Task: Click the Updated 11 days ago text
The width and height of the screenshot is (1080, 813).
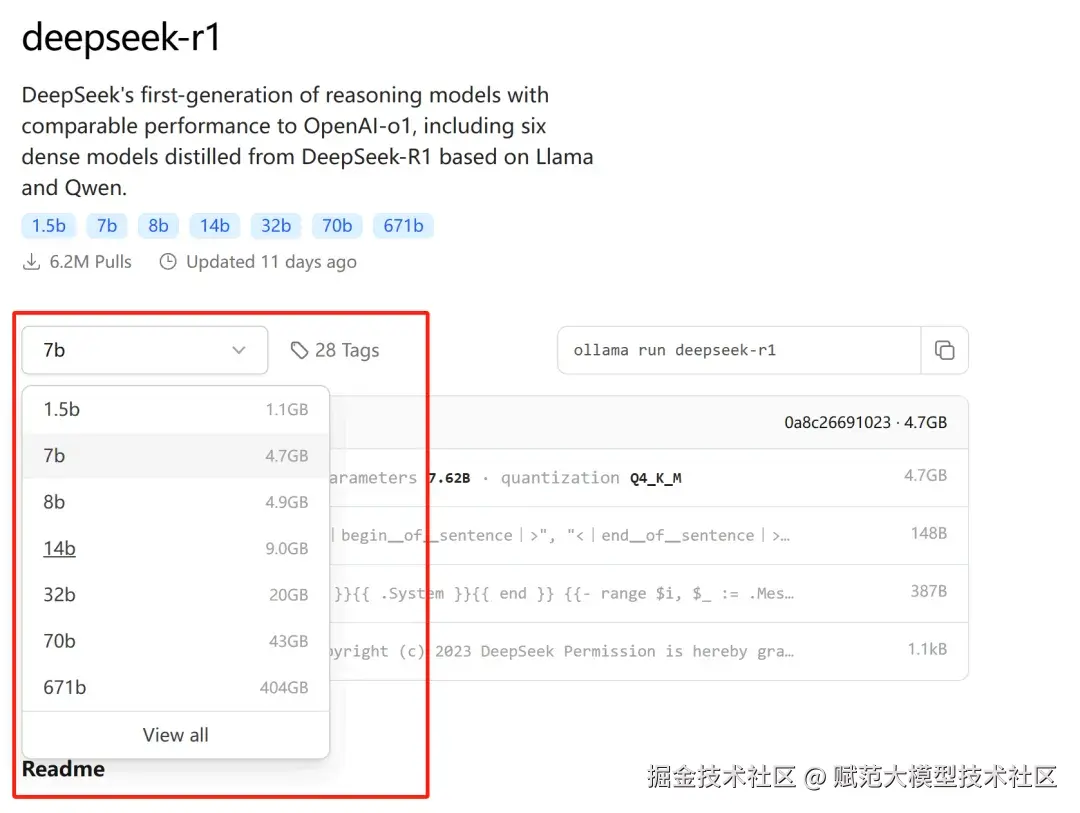Action: 271,263
